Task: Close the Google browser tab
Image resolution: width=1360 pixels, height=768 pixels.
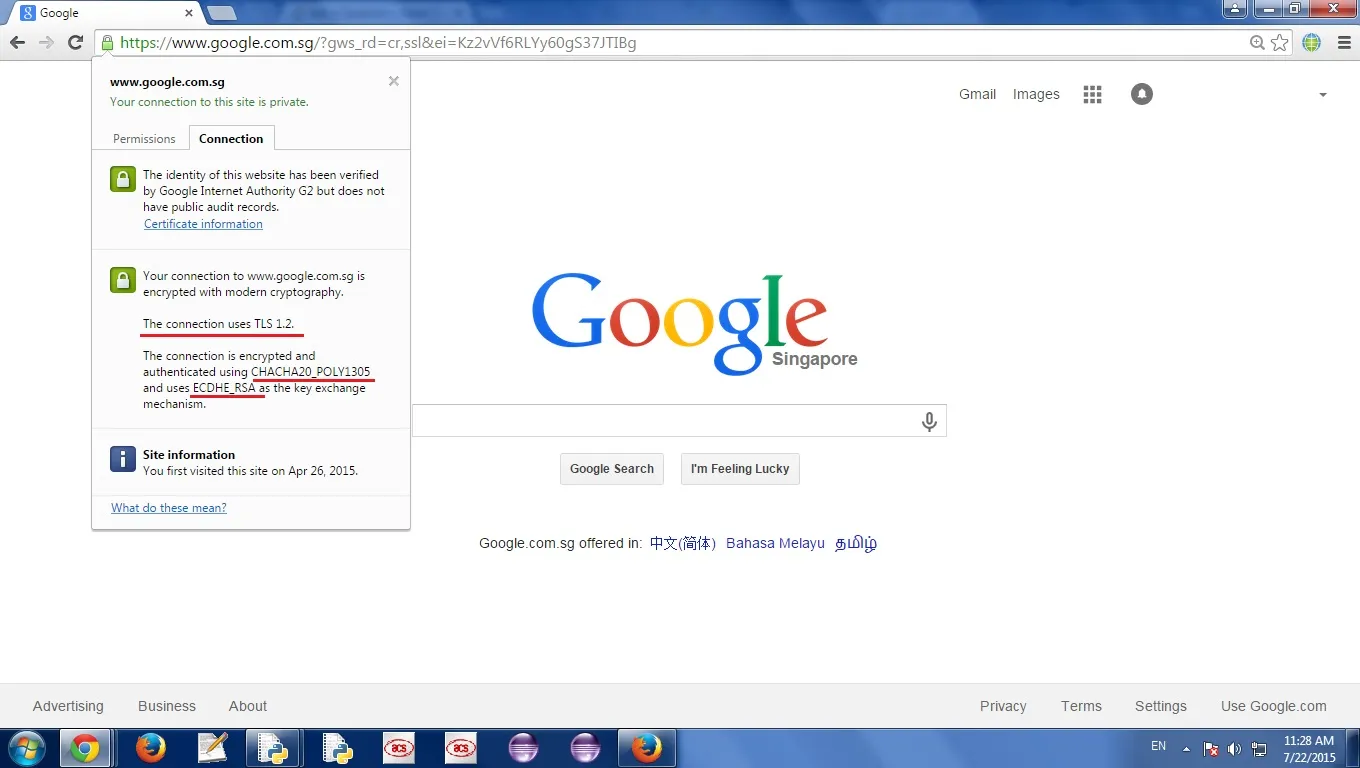Action: pos(190,13)
